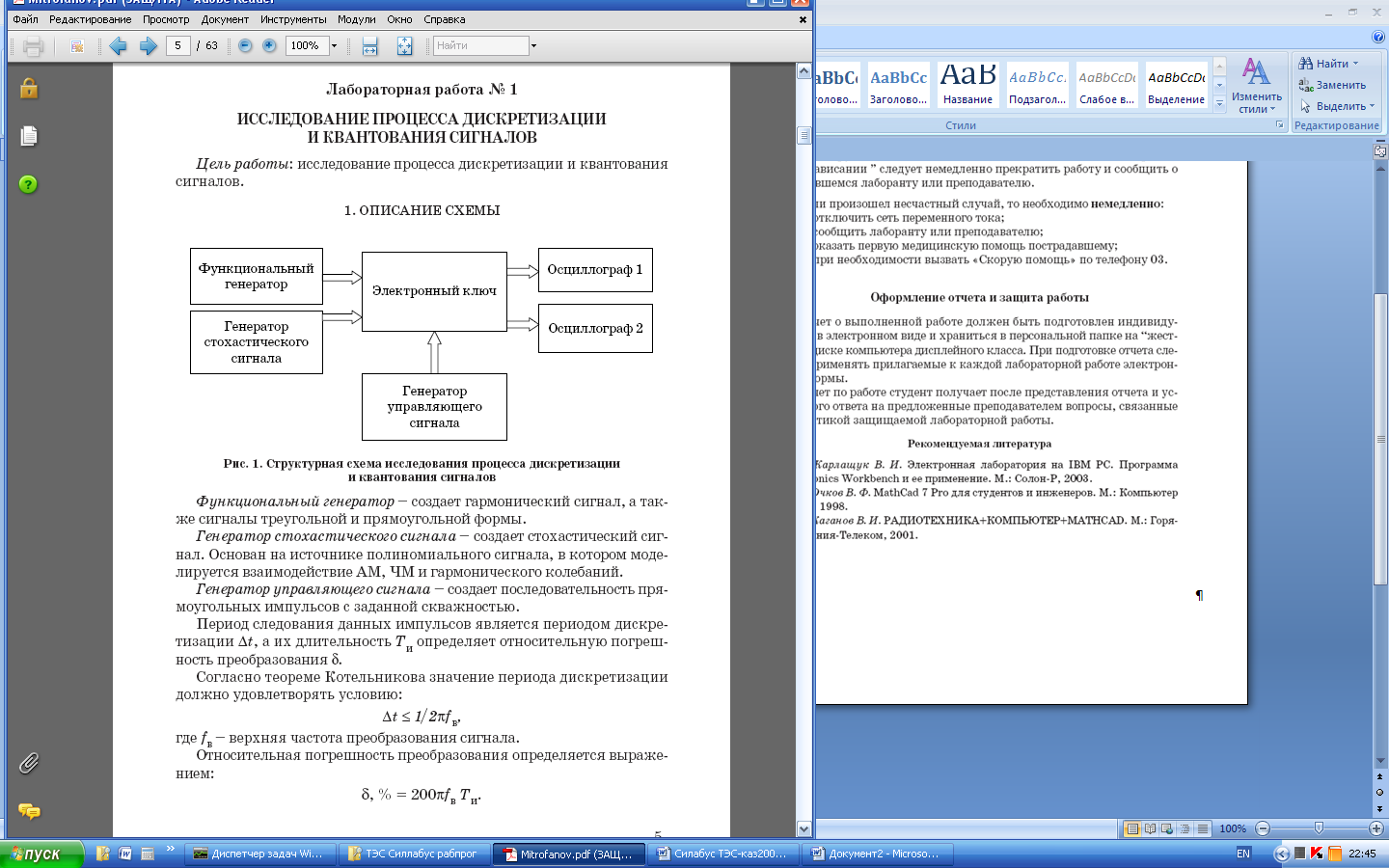The height and width of the screenshot is (868, 1389).
Task: Open the Найти search options dropdown arrow
Action: [x=533, y=45]
